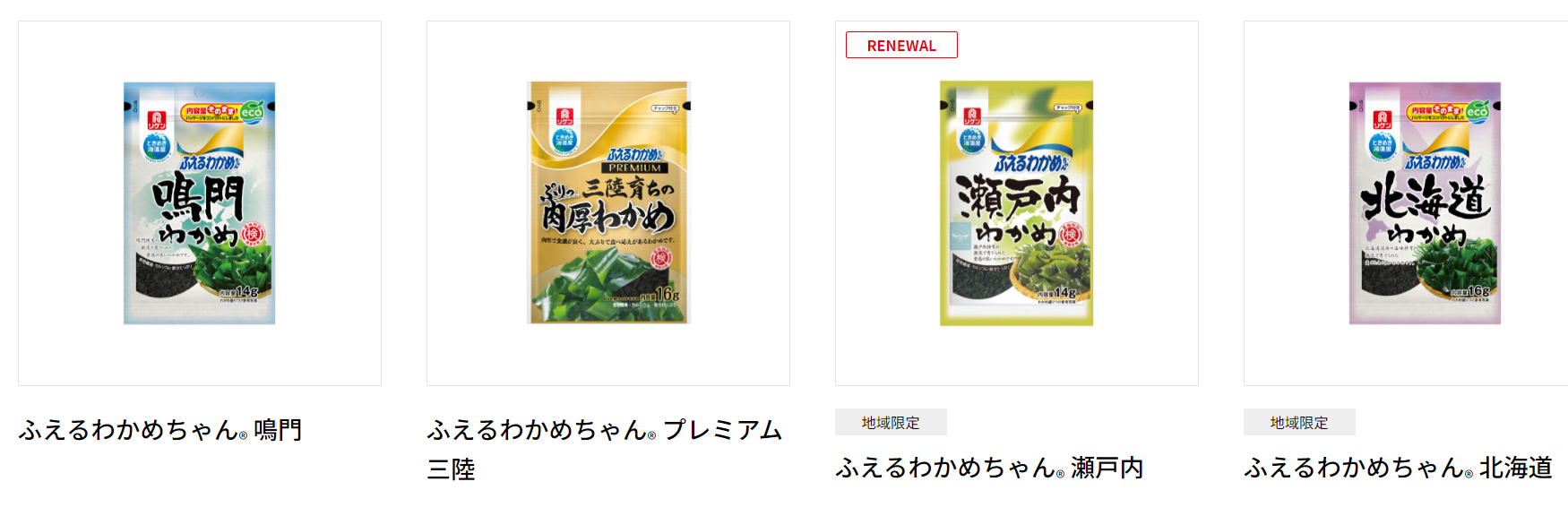This screenshot has height=516, width=1568.
Task: Click the ふえるわかめちゃん 鳴門 product title
Action: (160, 430)
